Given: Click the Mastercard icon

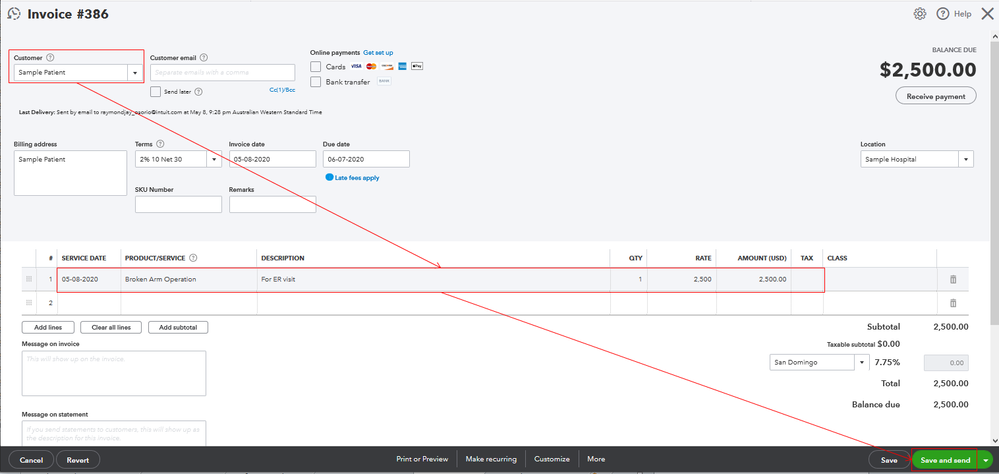Looking at the screenshot, I should (371, 66).
